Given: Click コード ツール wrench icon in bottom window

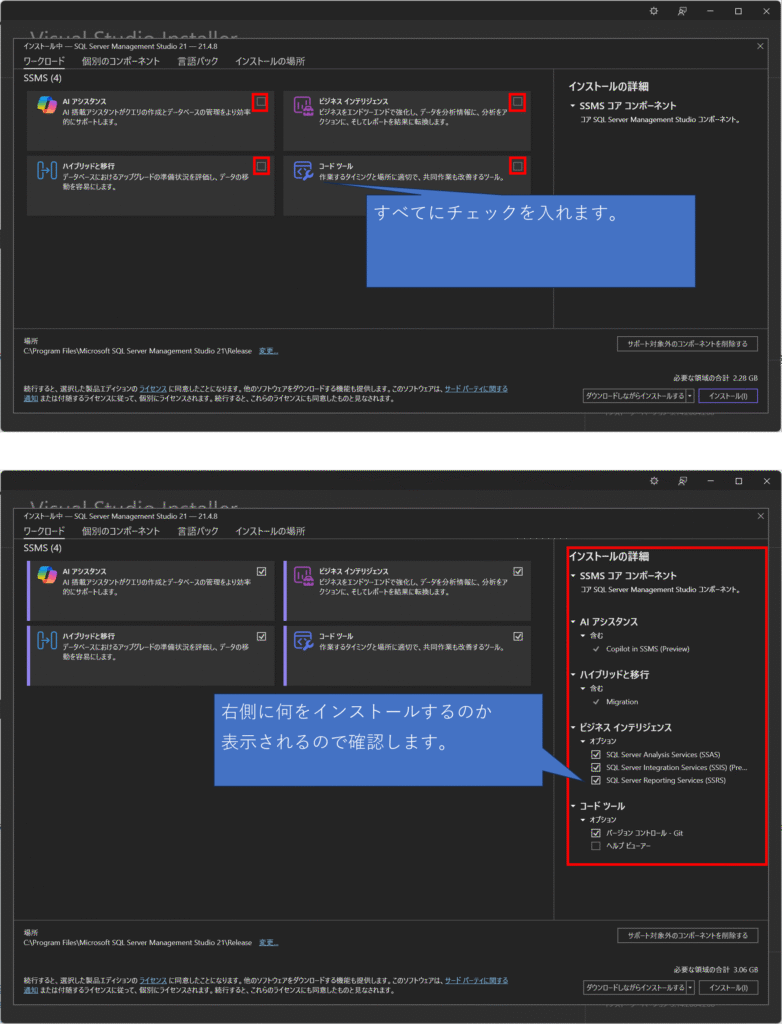Looking at the screenshot, I should point(303,640).
